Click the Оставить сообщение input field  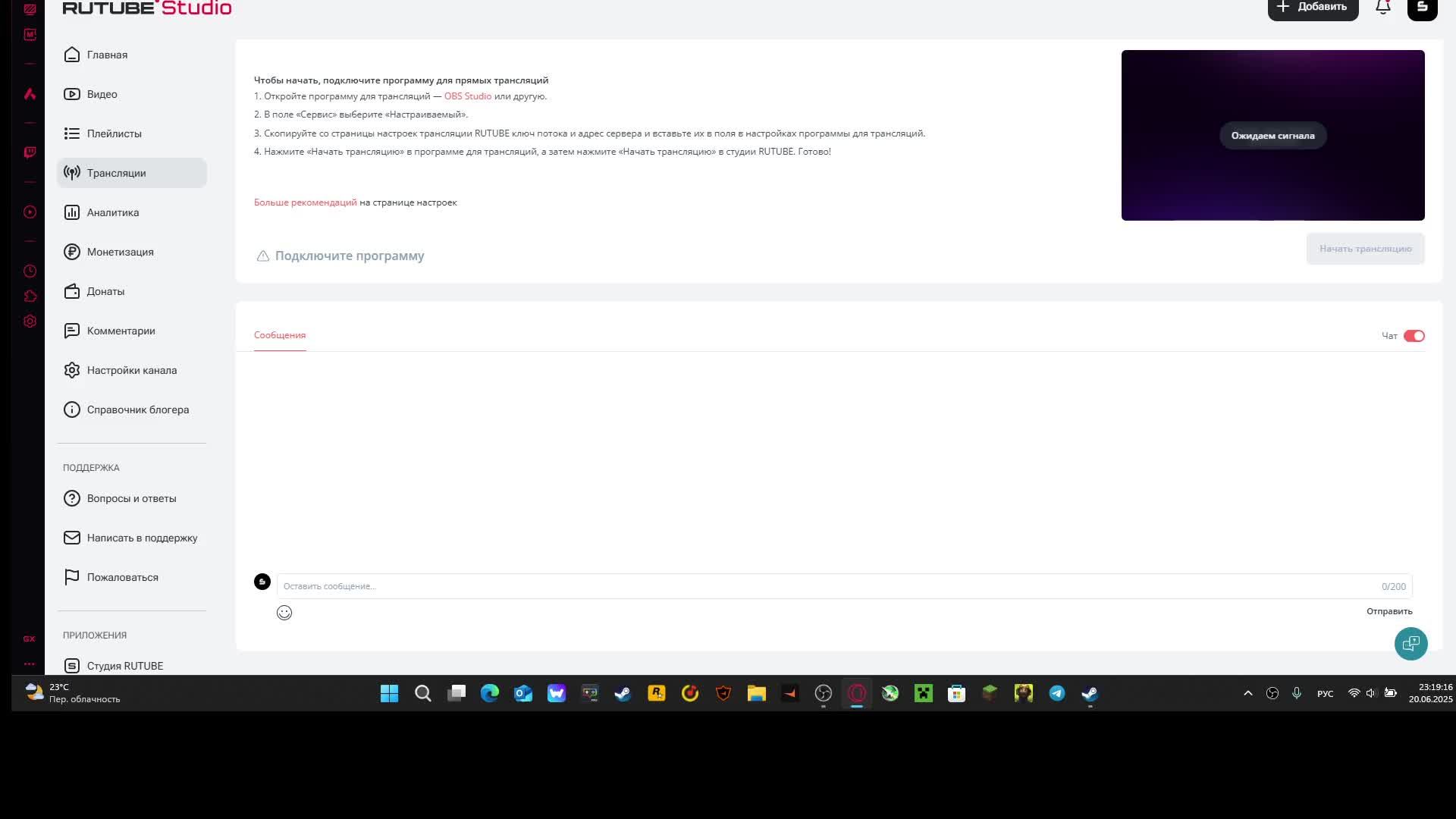pos(827,586)
